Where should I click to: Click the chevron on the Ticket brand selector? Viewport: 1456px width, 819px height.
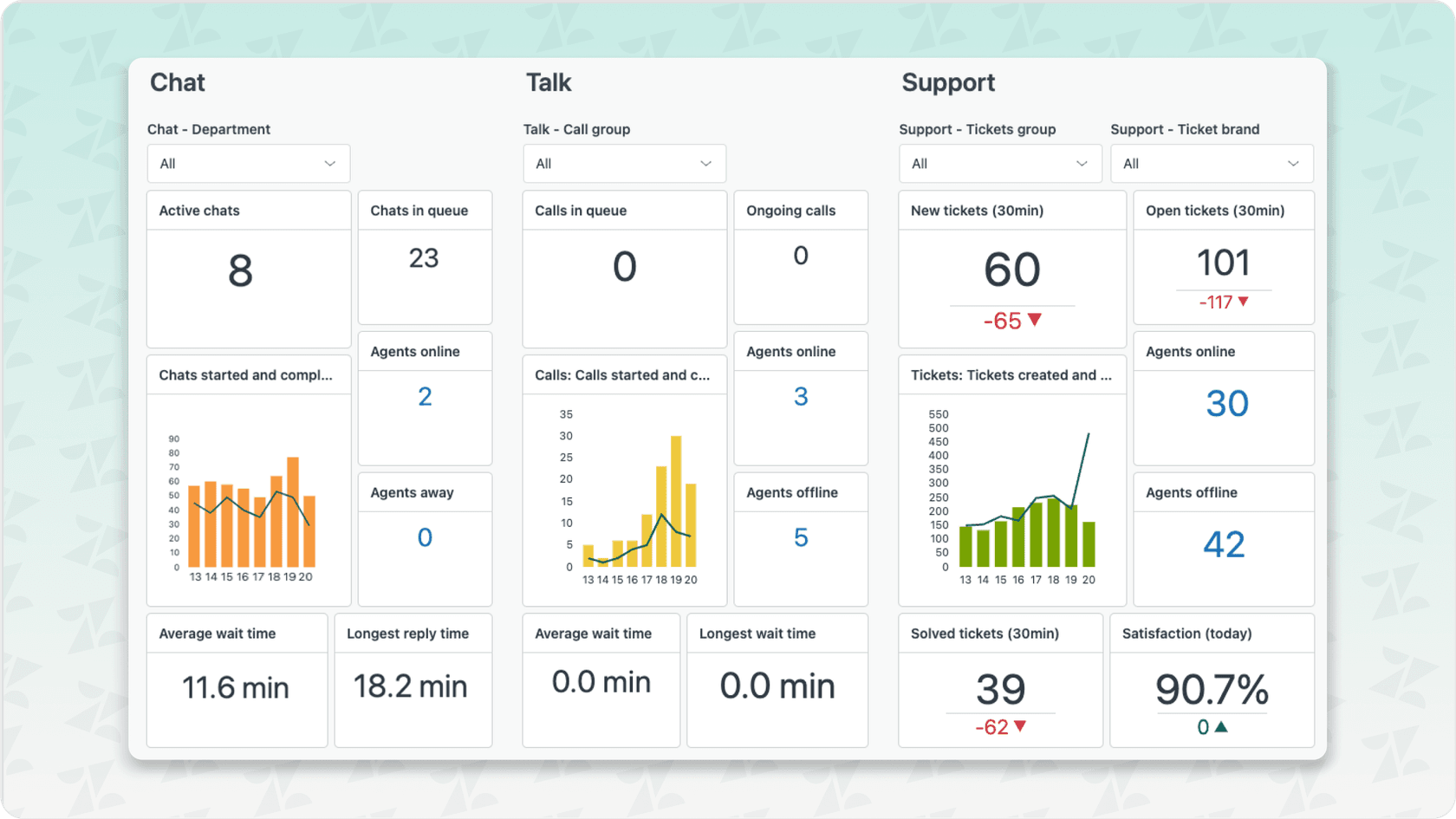coord(1294,163)
